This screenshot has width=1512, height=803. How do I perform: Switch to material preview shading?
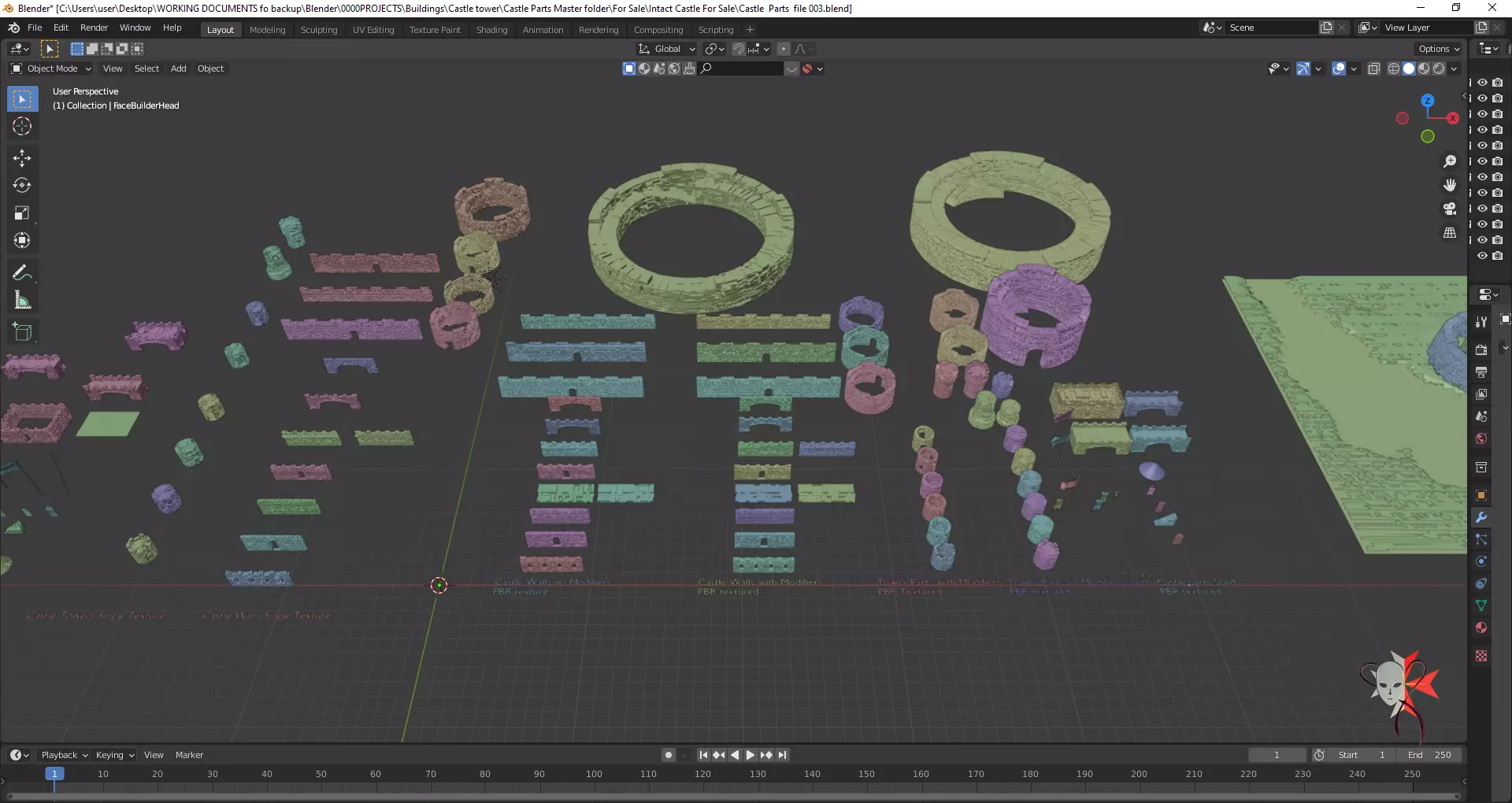1424,68
